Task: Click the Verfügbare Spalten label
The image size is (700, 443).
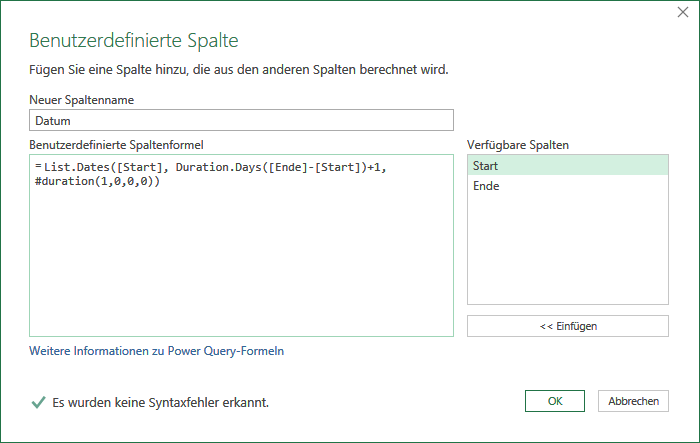Action: point(518,145)
